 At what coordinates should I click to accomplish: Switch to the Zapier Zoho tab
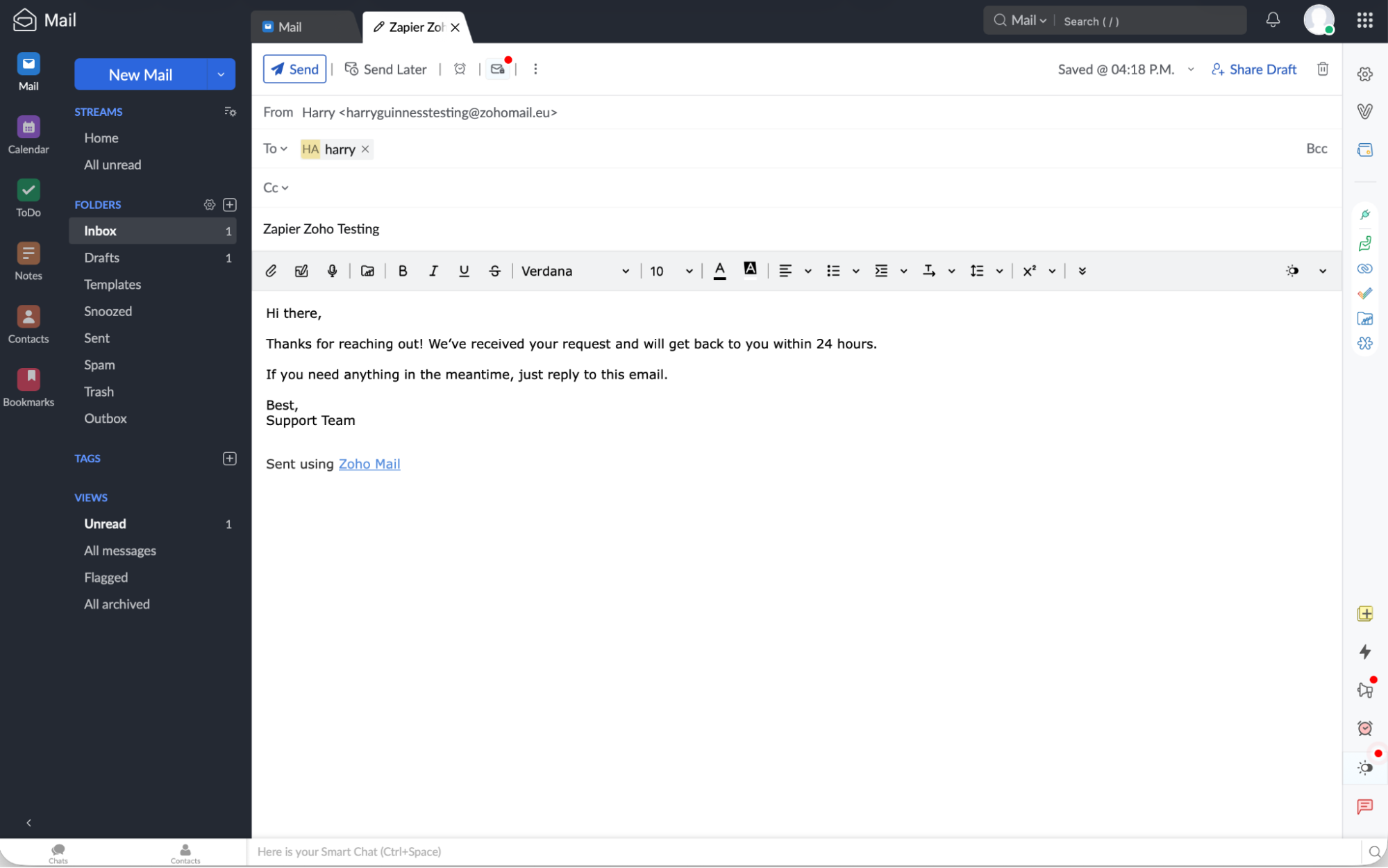point(415,27)
